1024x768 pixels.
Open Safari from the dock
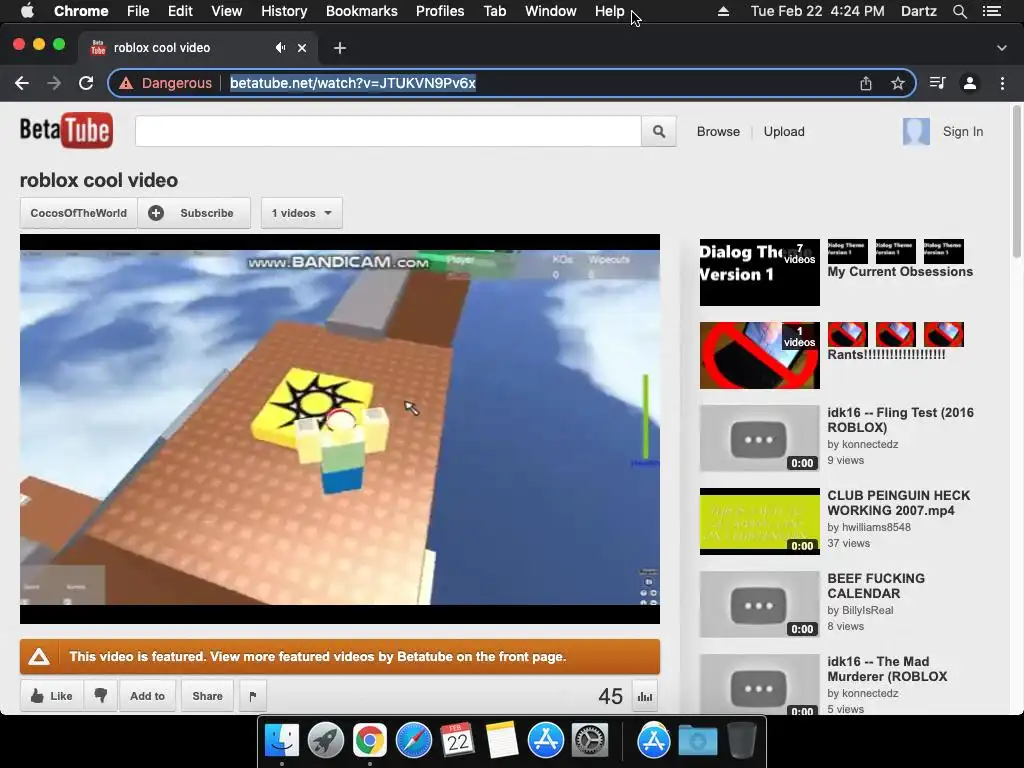413,741
